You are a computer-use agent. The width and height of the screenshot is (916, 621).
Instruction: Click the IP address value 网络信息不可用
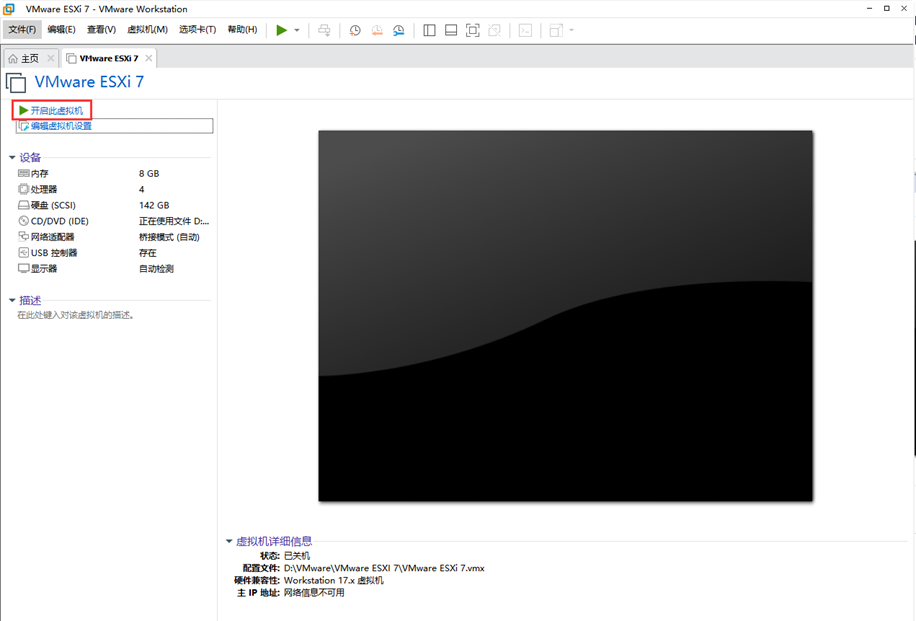(x=314, y=592)
